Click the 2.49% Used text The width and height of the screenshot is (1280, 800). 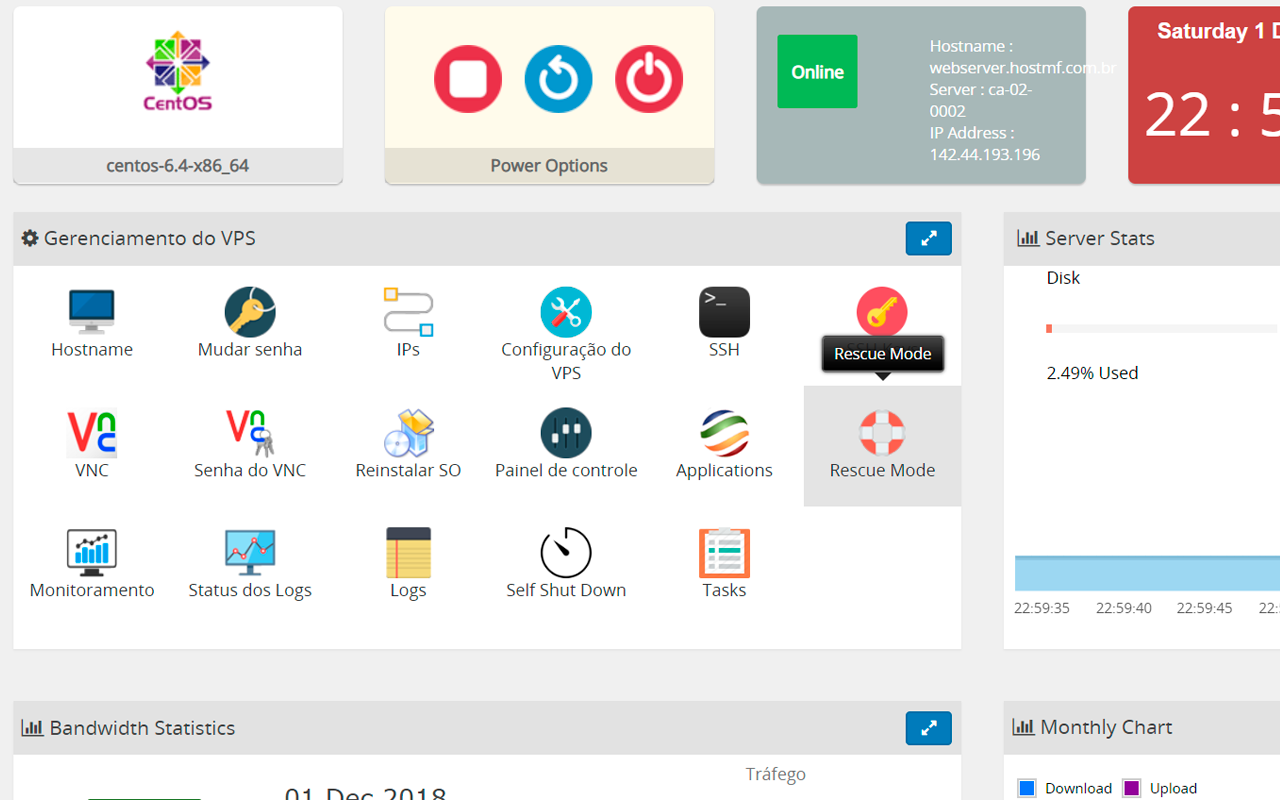coord(1092,373)
